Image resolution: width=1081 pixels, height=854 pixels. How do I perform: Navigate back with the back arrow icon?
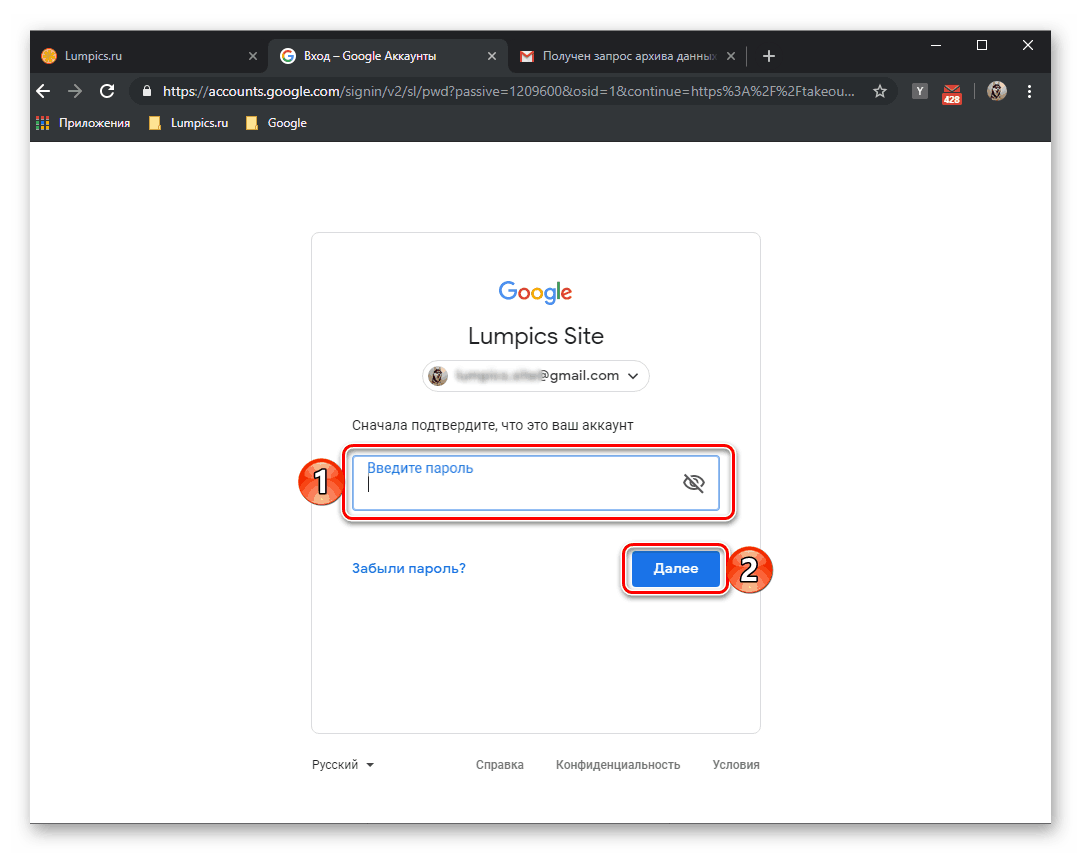click(x=42, y=91)
